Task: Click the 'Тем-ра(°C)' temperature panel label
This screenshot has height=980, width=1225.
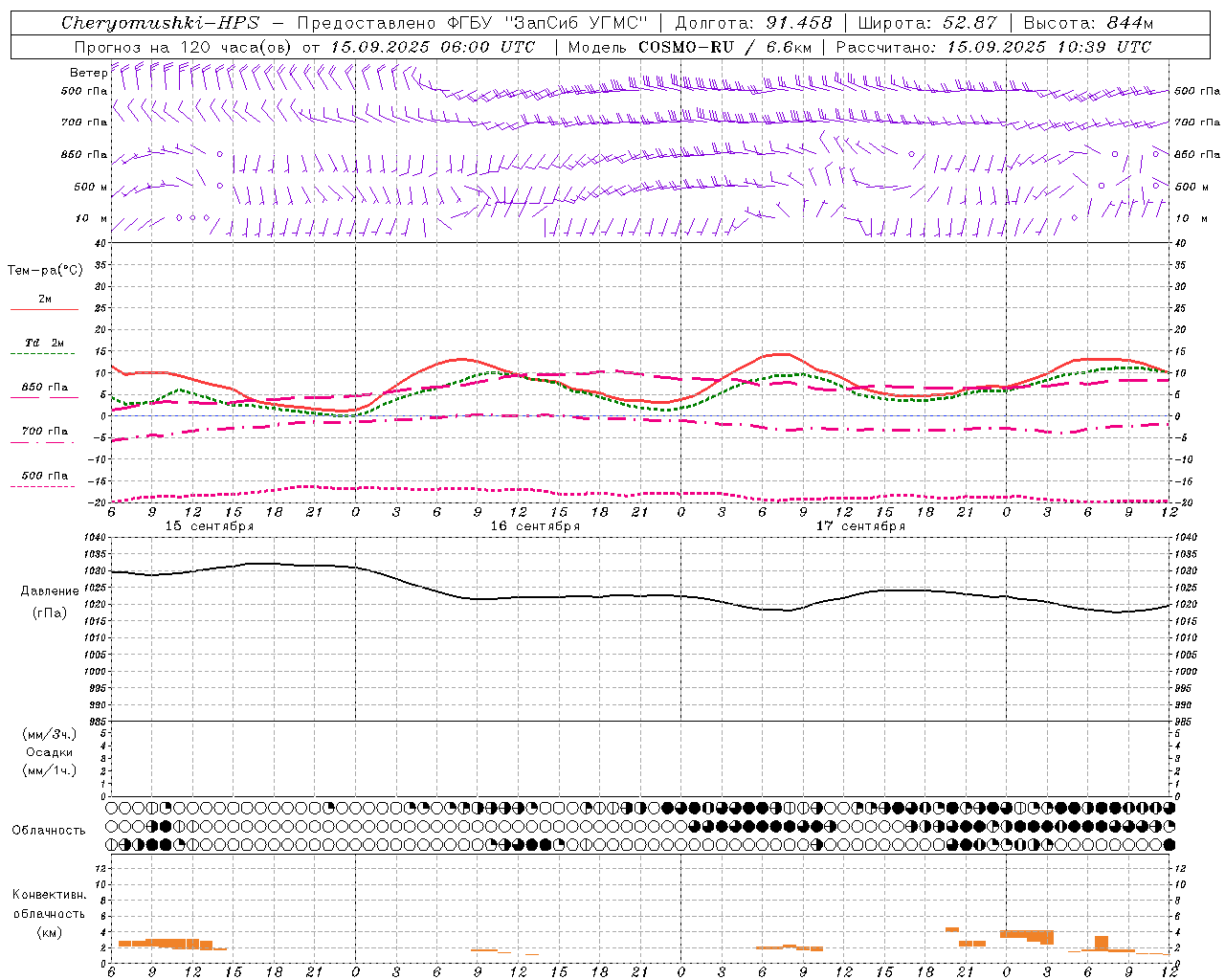Action: (x=45, y=271)
